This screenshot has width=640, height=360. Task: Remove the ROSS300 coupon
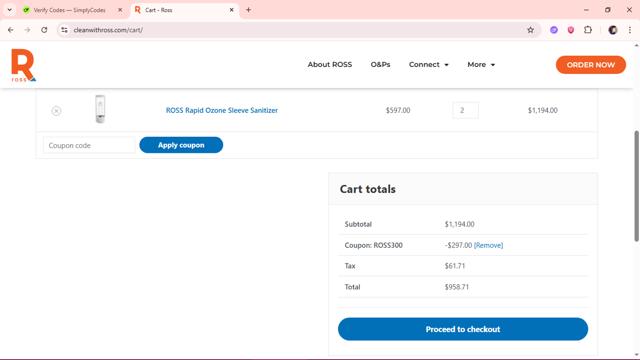pos(489,245)
